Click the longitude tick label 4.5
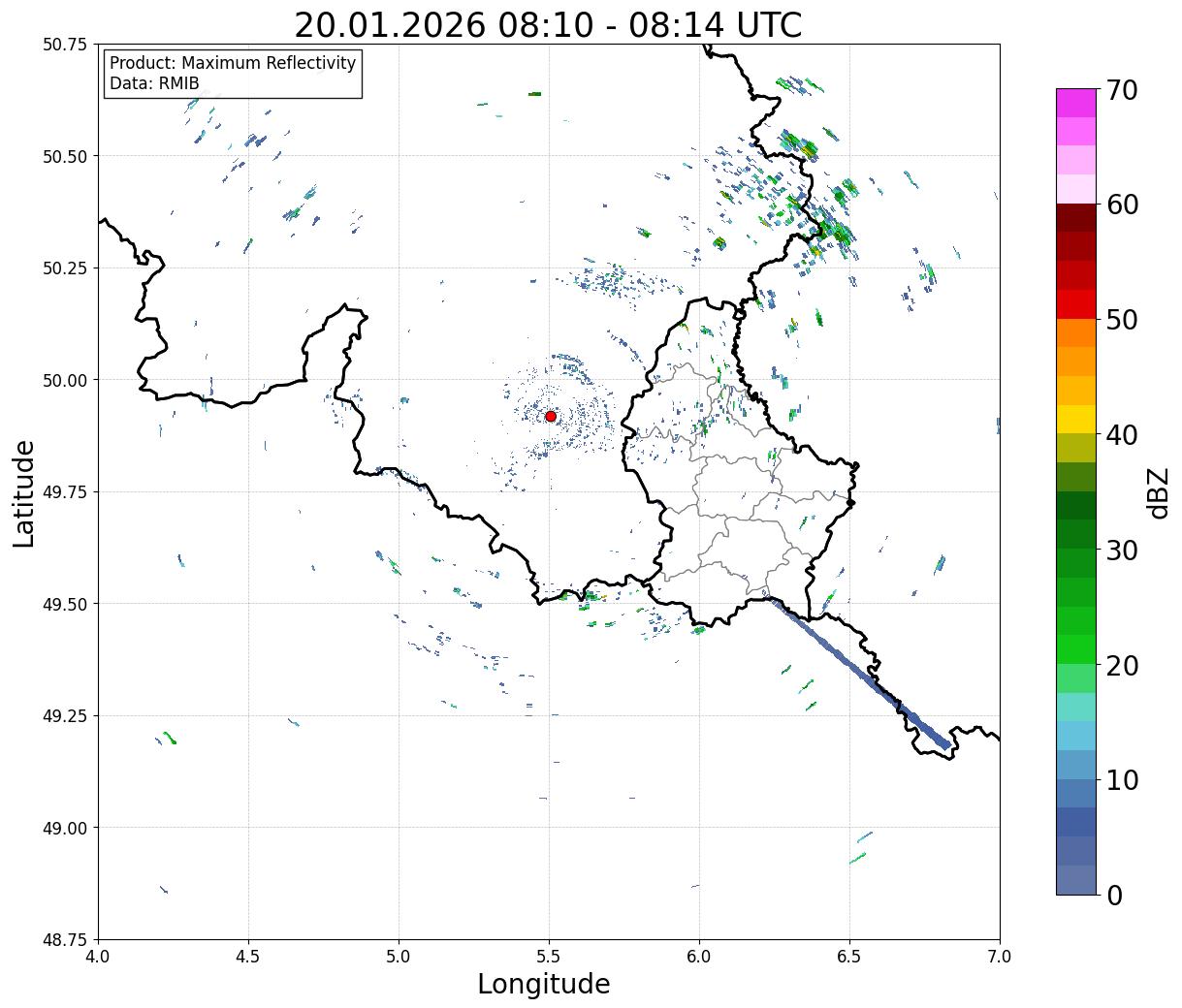Viewport: 1182px width, 1008px height. [x=248, y=957]
